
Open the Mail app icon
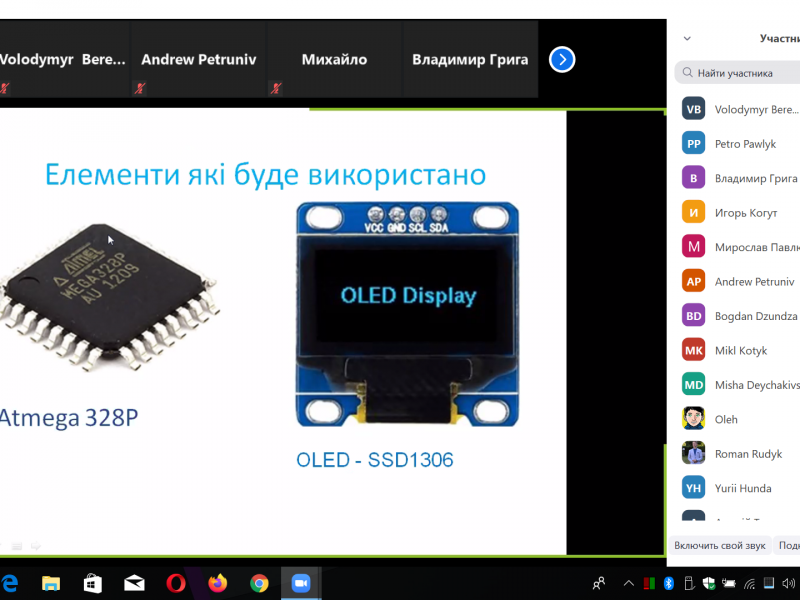click(134, 583)
